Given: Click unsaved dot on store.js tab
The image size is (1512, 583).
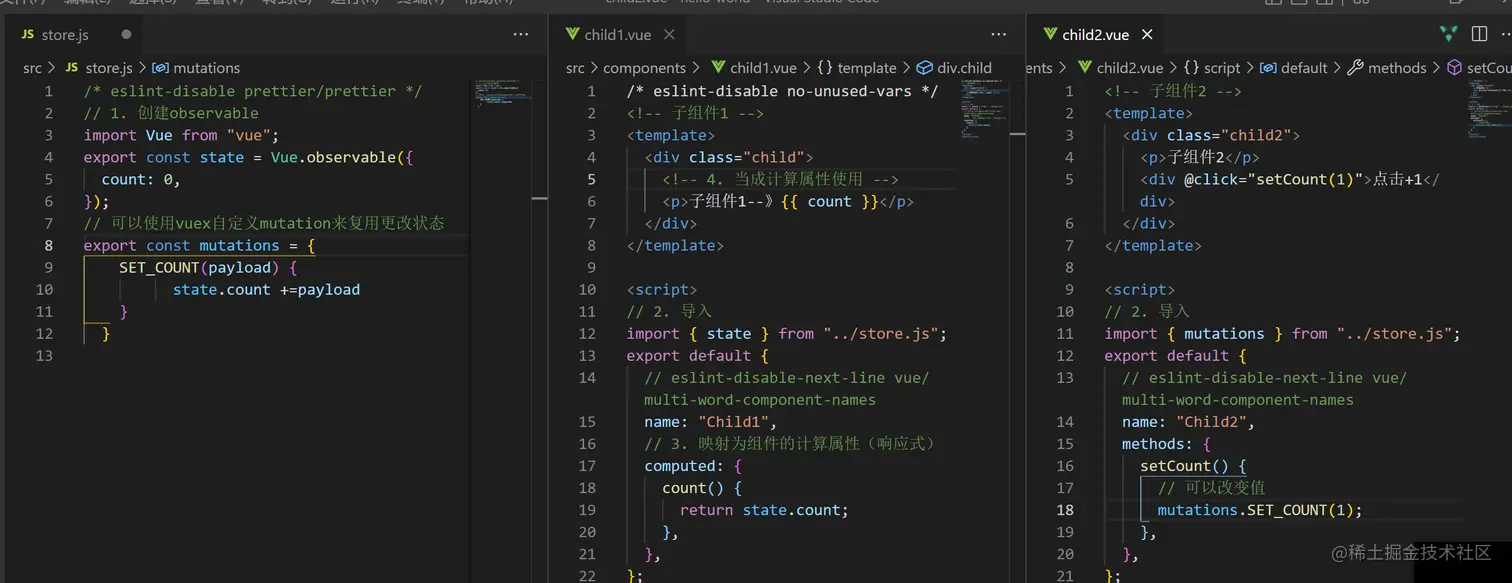Looking at the screenshot, I should pyautogui.click(x=126, y=34).
